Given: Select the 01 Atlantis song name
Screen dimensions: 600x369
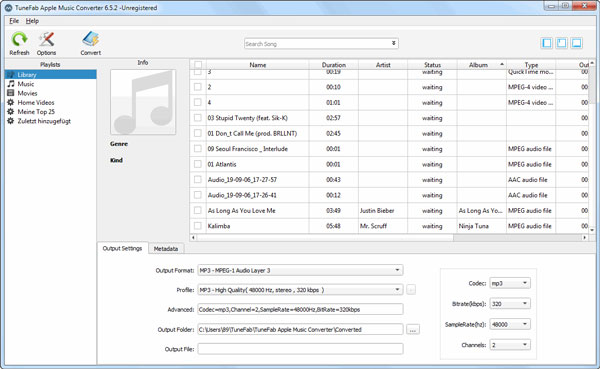Looking at the screenshot, I should (222, 164).
